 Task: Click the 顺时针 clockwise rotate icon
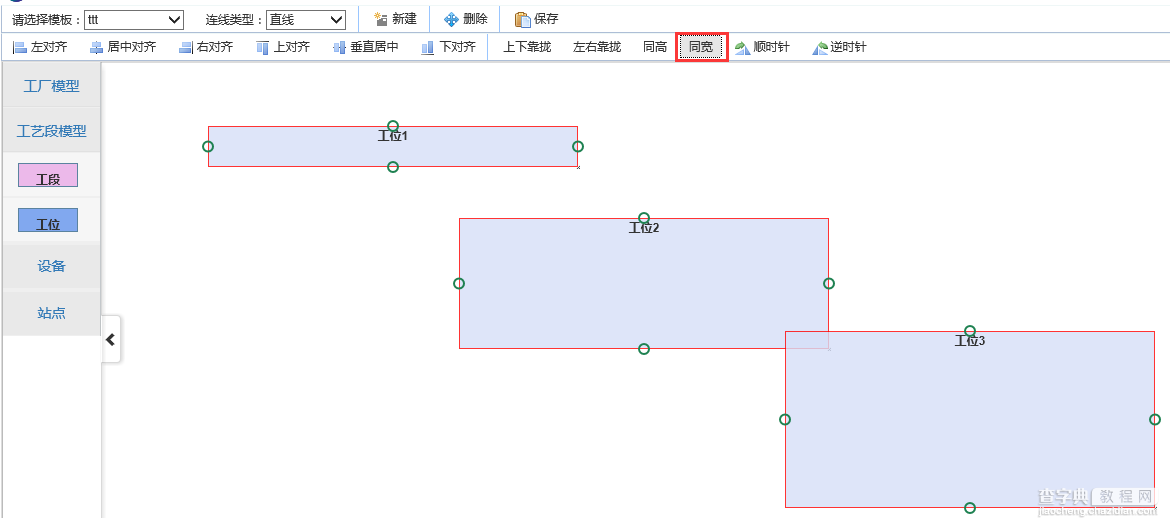click(x=742, y=48)
